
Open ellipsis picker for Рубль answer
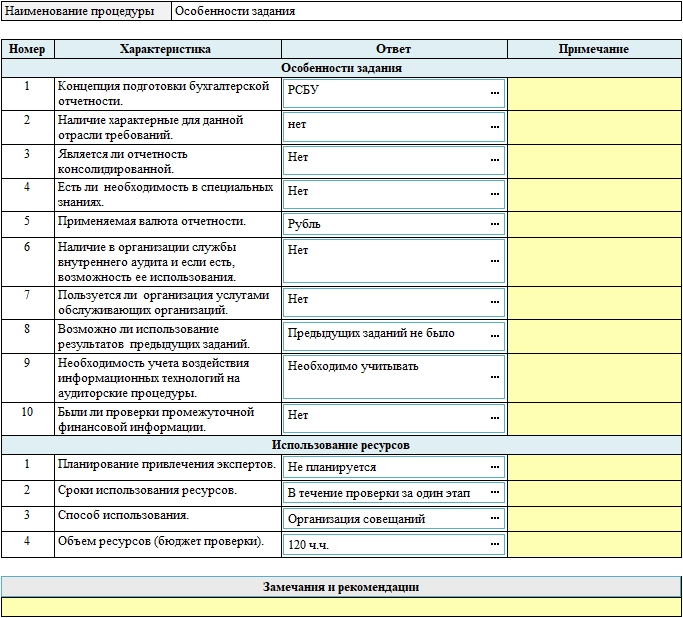coord(494,224)
